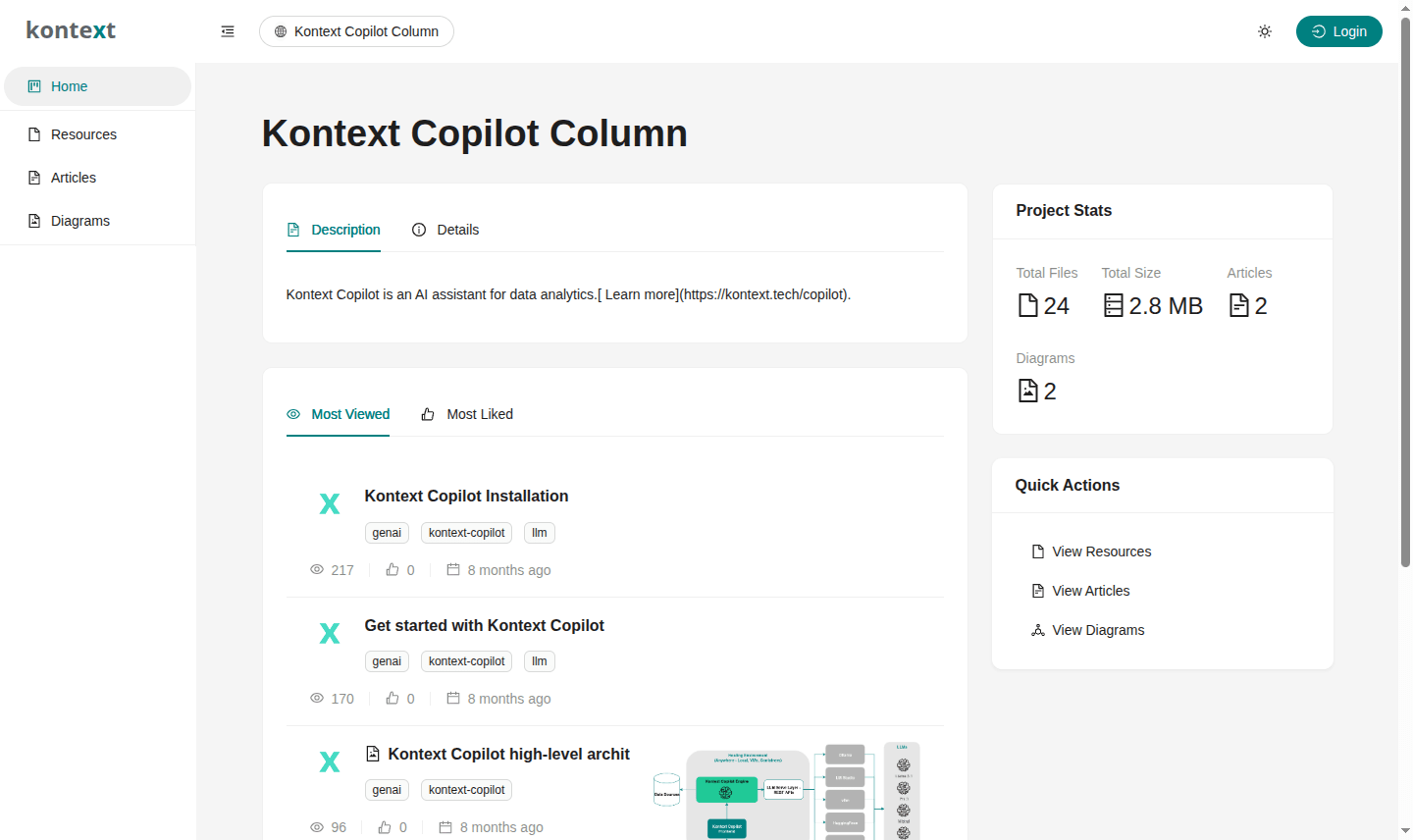This screenshot has width=1413, height=840.
Task: Go to Home in the sidebar
Action: 97,86
